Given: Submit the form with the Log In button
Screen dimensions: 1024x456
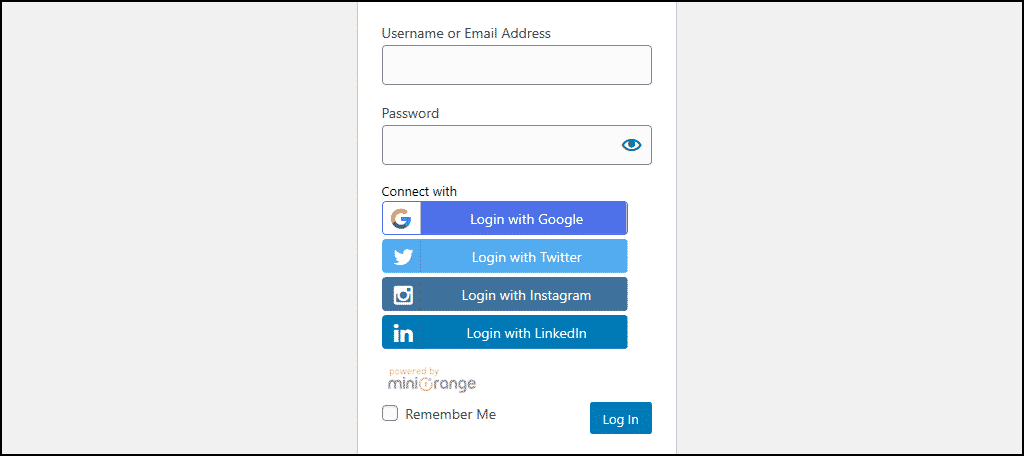Looking at the screenshot, I should [620, 418].
